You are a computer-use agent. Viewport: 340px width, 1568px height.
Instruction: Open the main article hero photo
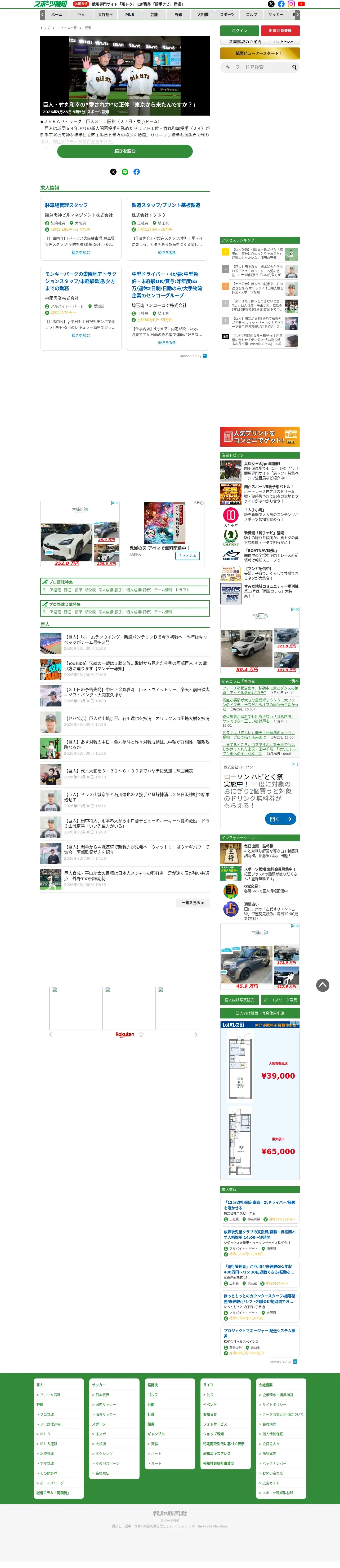point(125,76)
